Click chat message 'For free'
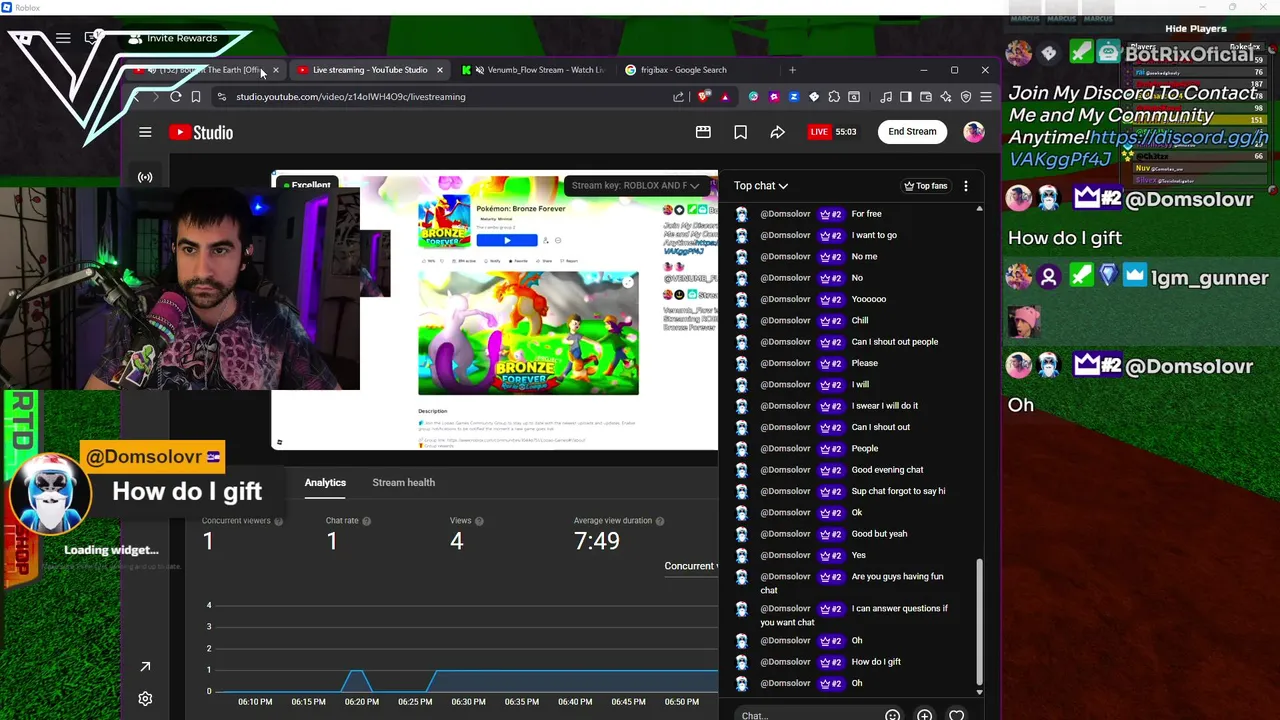The width and height of the screenshot is (1280, 720). (866, 214)
